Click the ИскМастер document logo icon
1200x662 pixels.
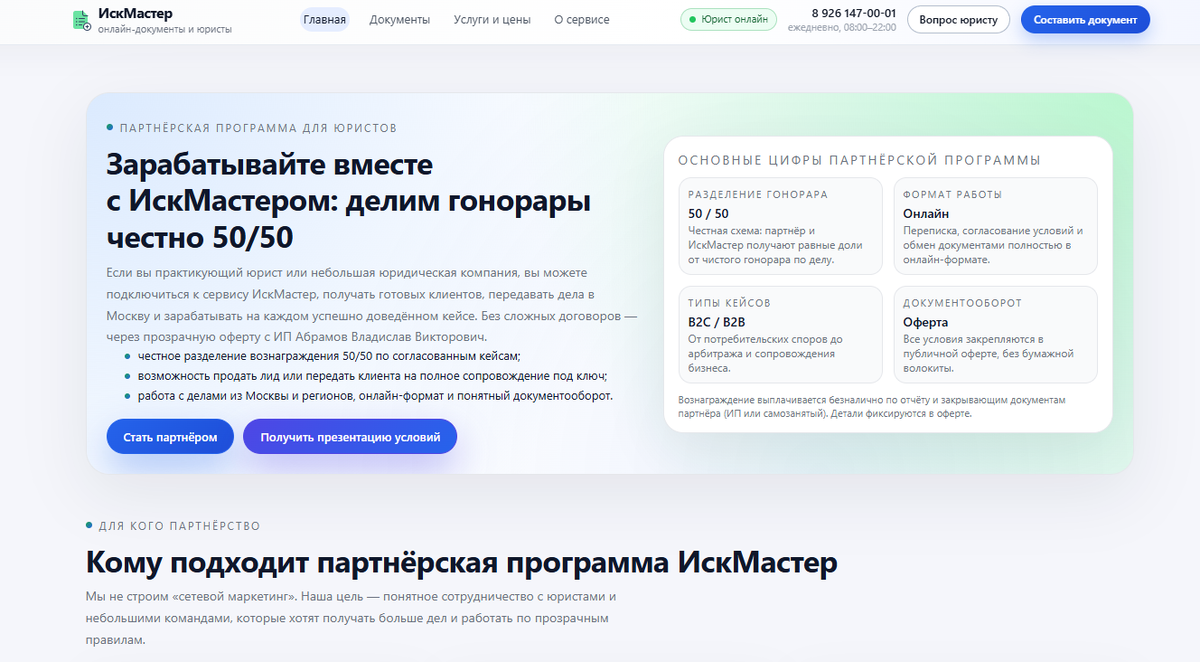[81, 20]
